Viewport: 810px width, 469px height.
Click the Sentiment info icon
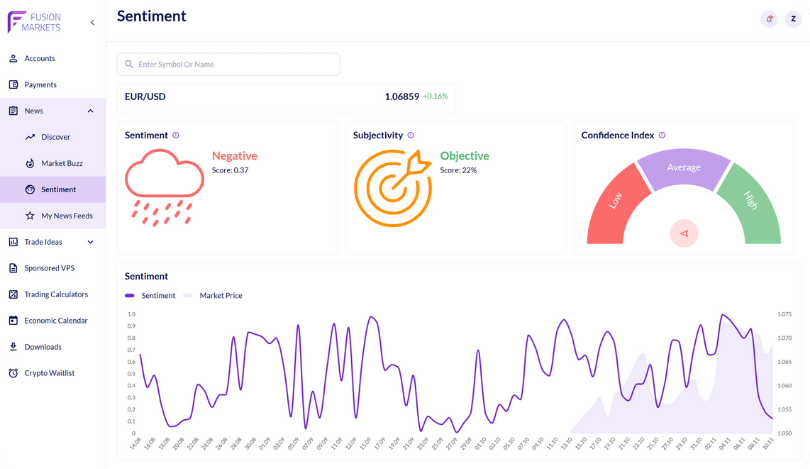click(176, 135)
